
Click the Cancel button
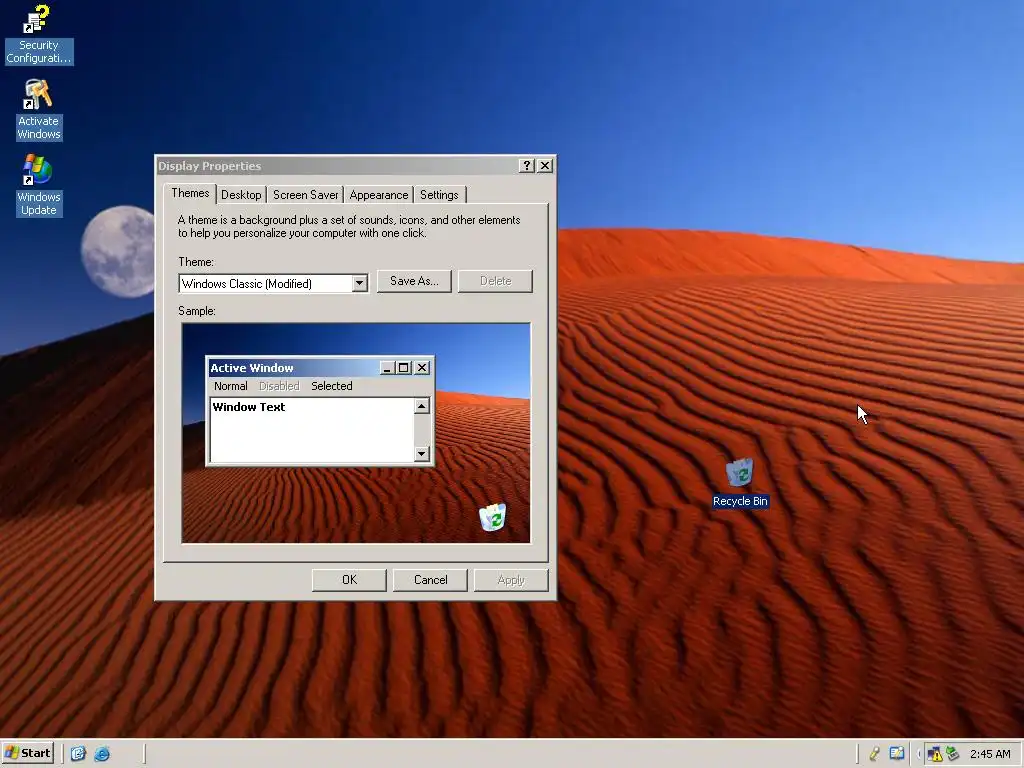[x=430, y=580]
